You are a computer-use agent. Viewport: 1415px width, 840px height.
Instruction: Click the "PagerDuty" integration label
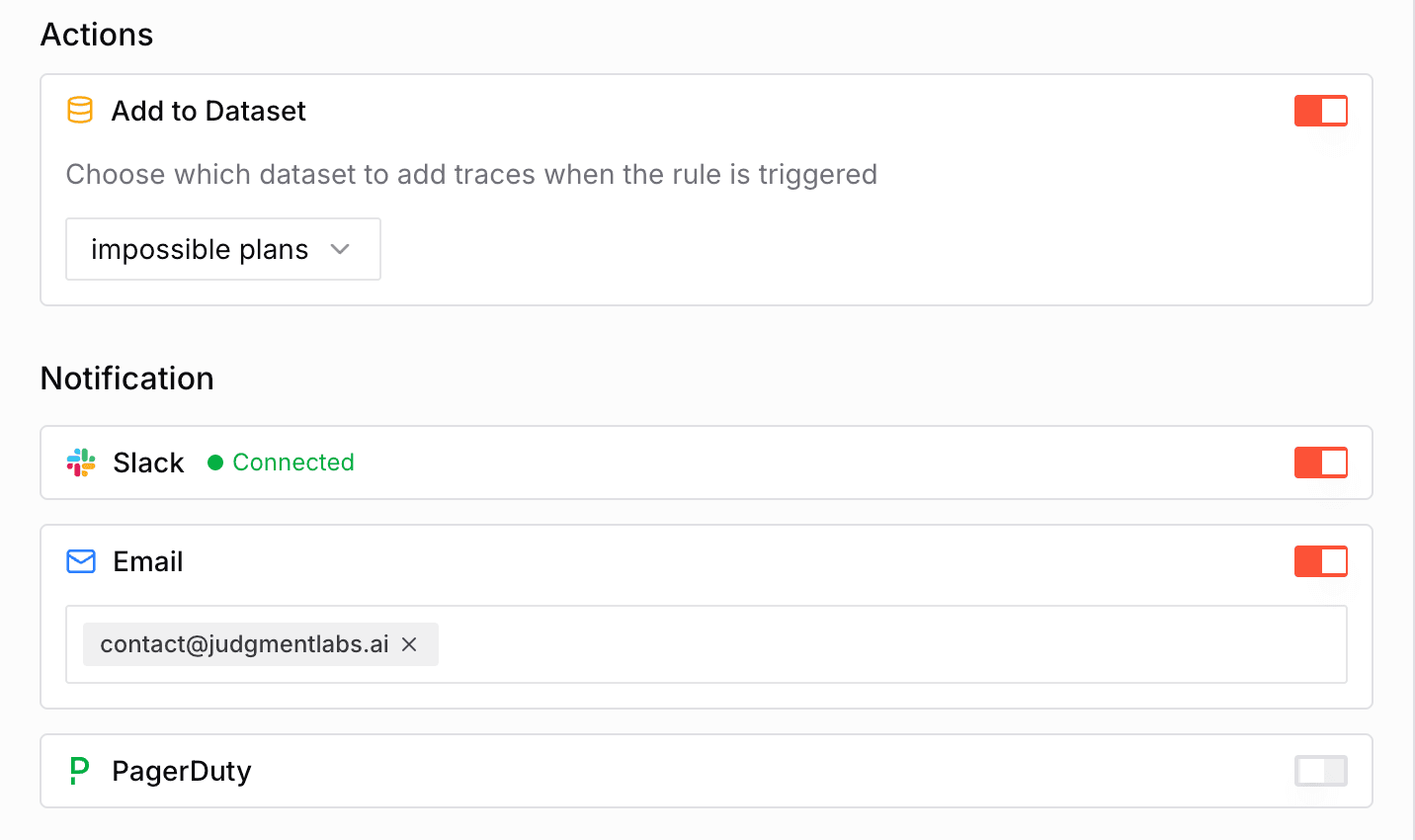coord(182,771)
